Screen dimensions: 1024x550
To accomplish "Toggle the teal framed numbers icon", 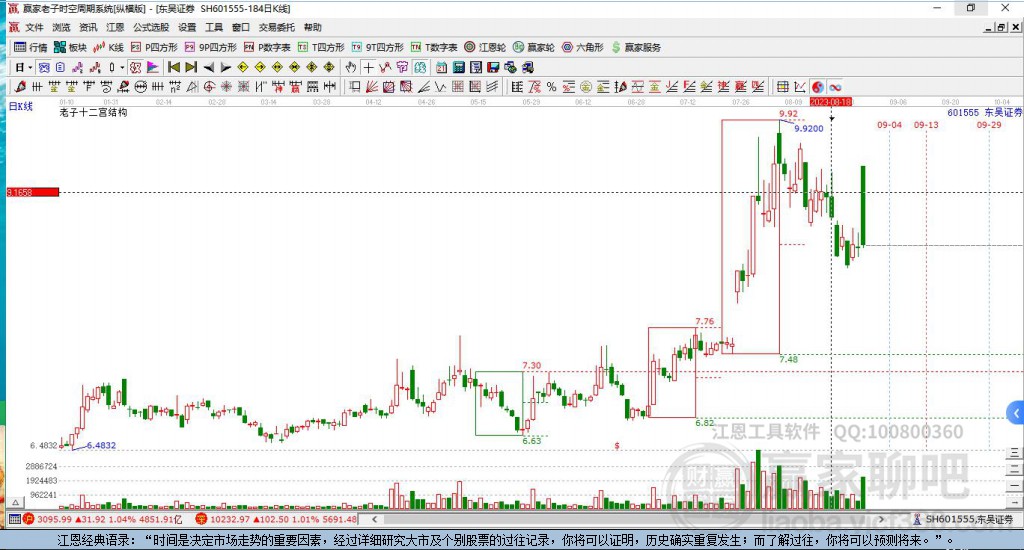I will coord(420,67).
